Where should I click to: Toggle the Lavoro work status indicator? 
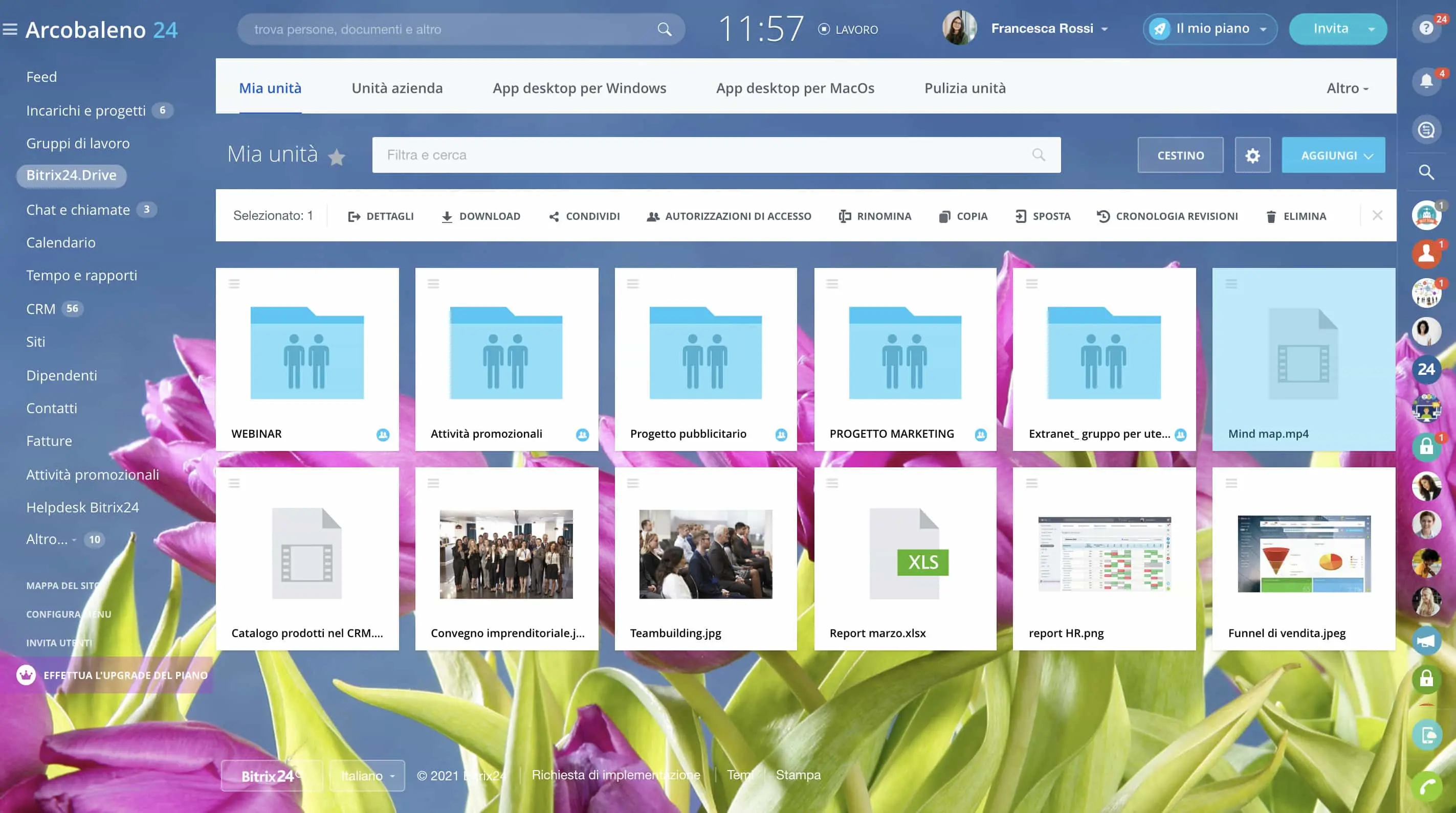point(848,29)
